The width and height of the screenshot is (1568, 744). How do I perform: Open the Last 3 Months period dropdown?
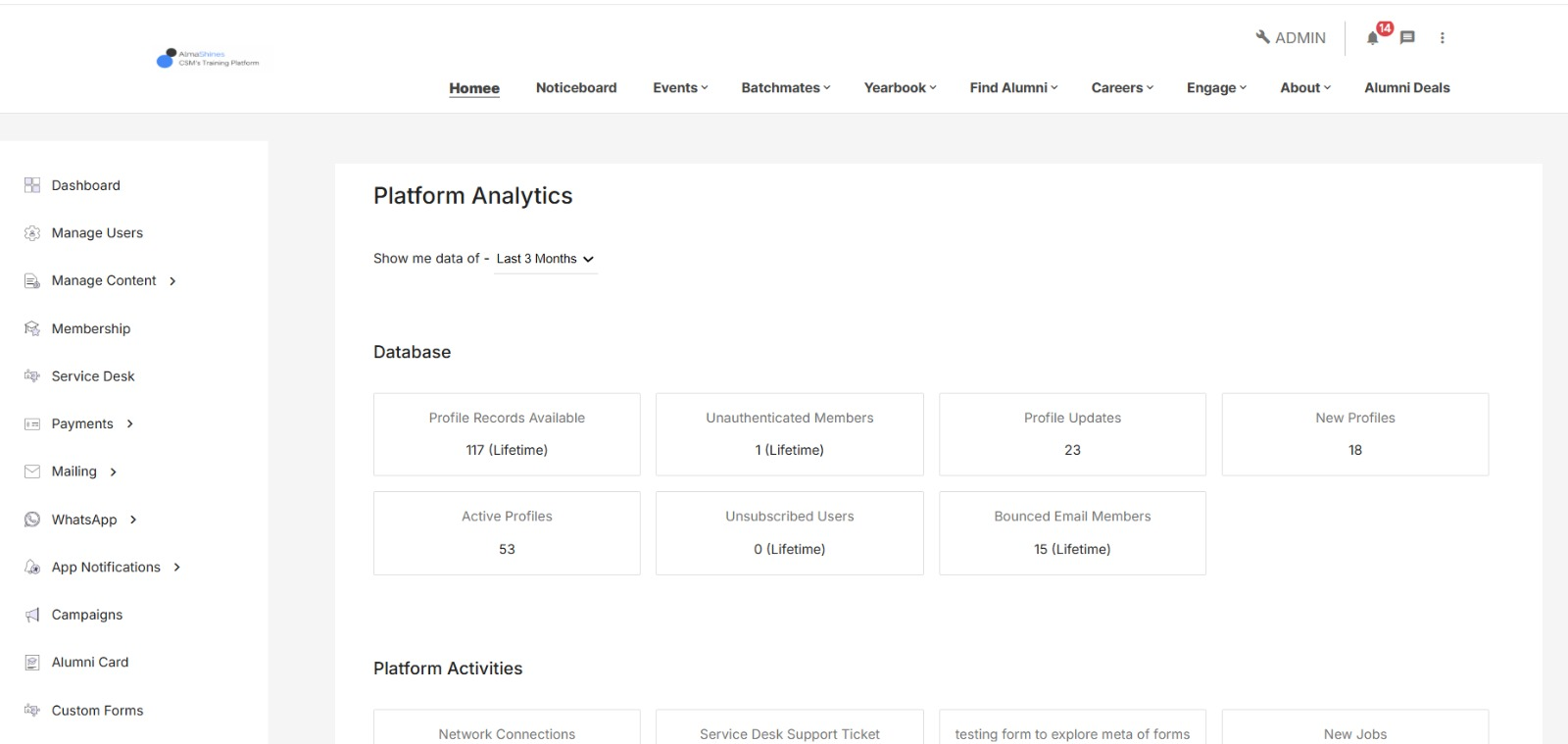click(x=546, y=259)
